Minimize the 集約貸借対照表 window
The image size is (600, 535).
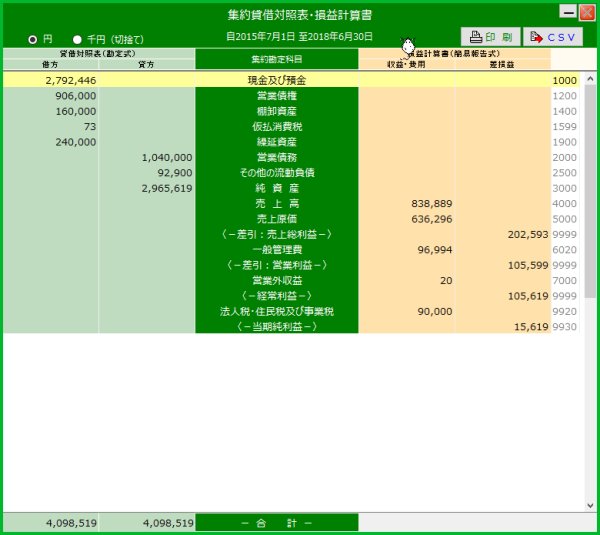567,13
